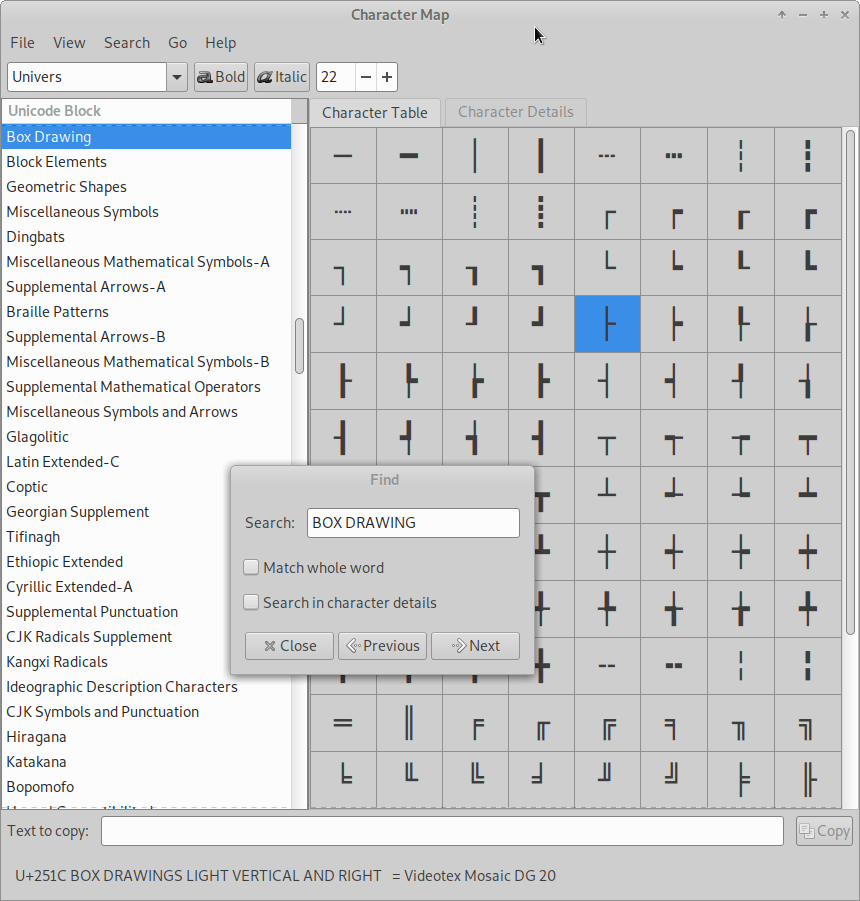This screenshot has width=860, height=901.
Task: Go to Previous search match
Action: [x=383, y=646]
